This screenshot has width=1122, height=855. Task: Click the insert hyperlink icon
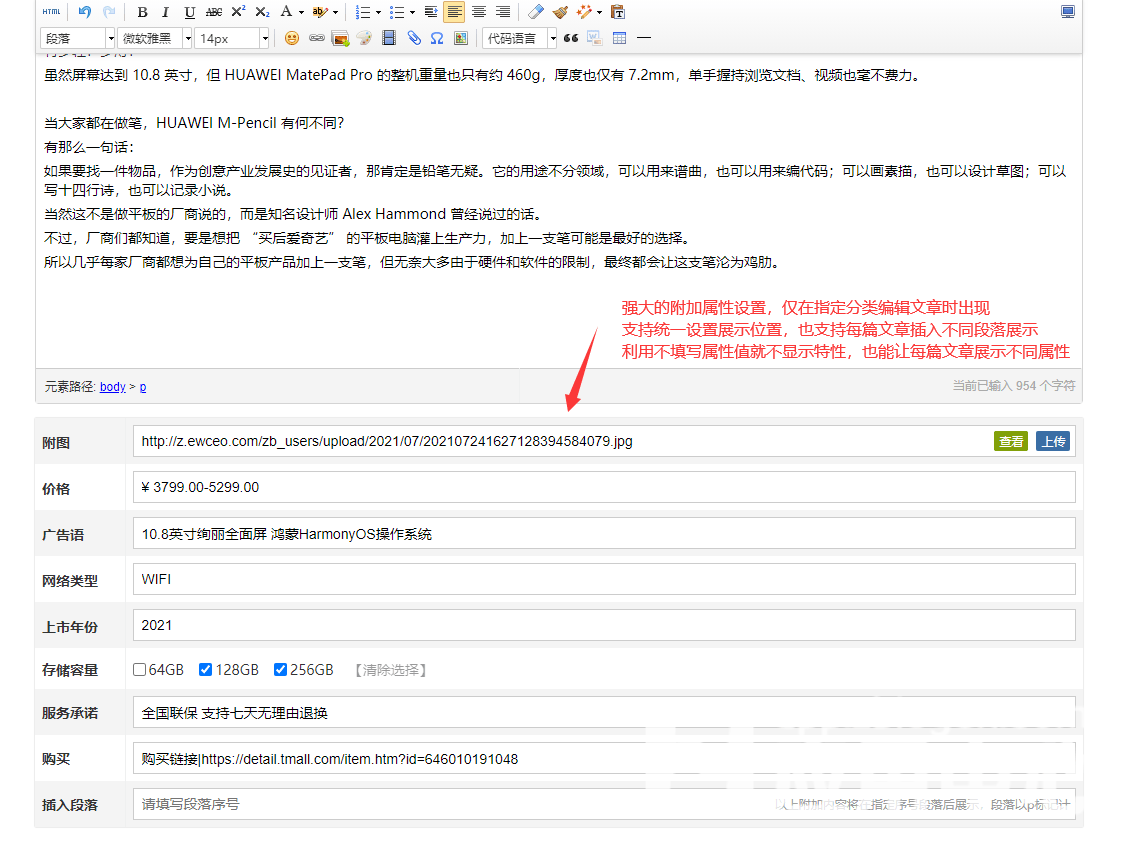pos(317,38)
